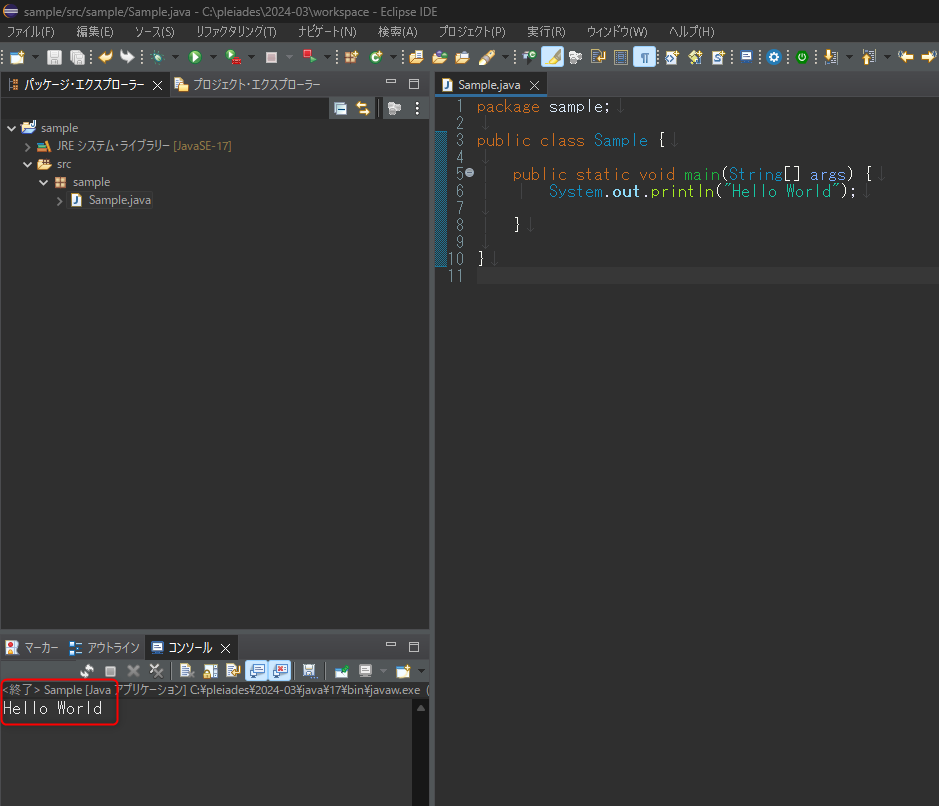Open the リファクタリング(T) menu
The height and width of the screenshot is (806, 939).
point(237,32)
